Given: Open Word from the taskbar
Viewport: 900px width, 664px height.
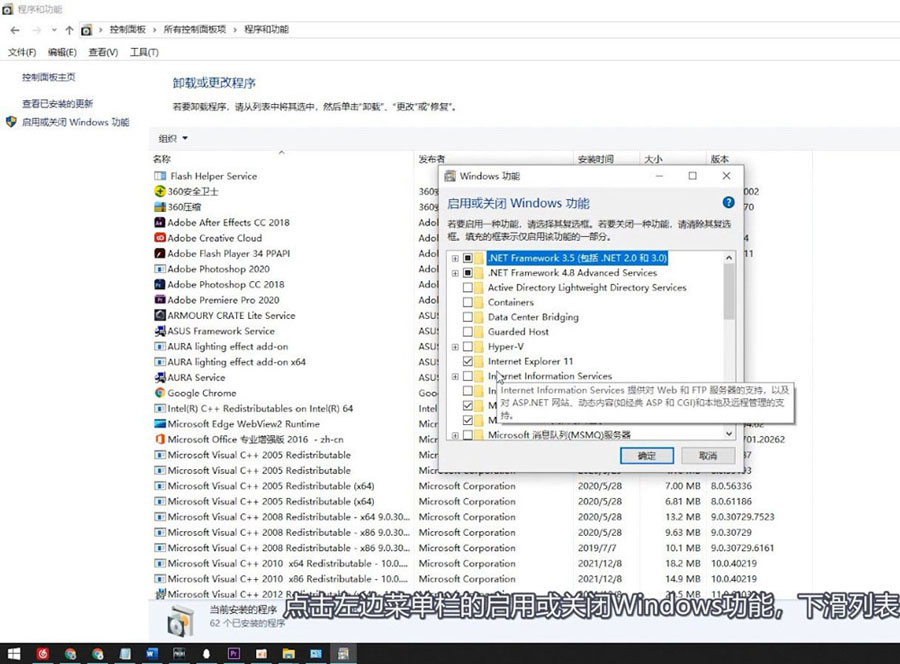Looking at the screenshot, I should [152, 654].
